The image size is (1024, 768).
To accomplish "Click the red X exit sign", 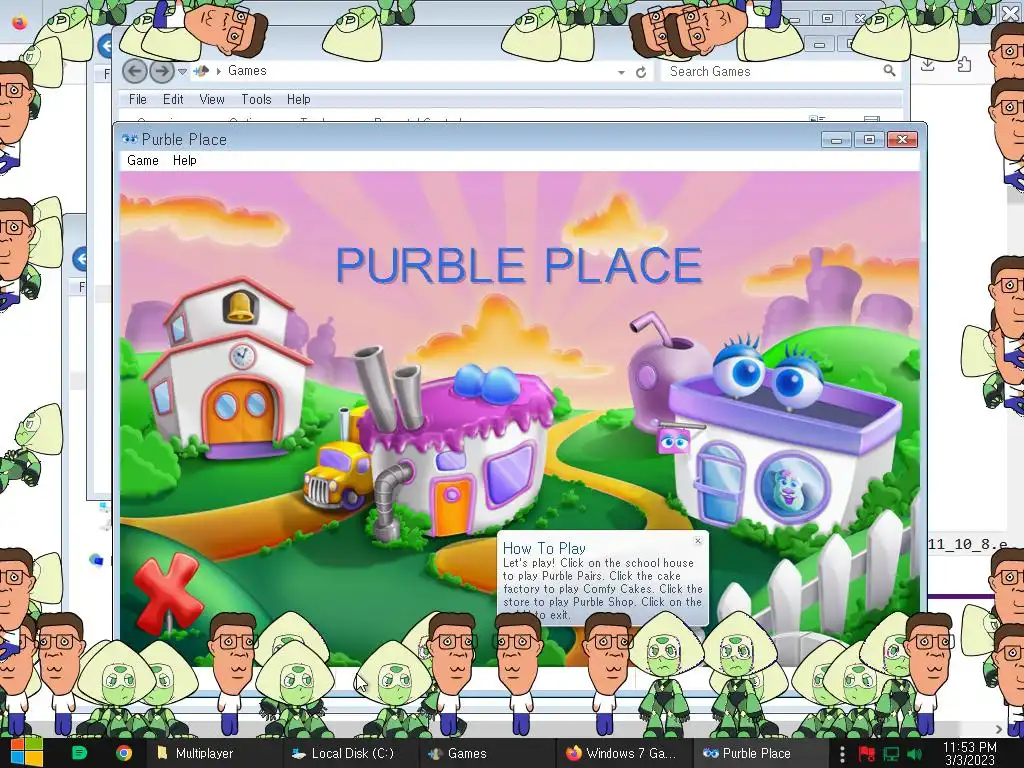I will 168,593.
